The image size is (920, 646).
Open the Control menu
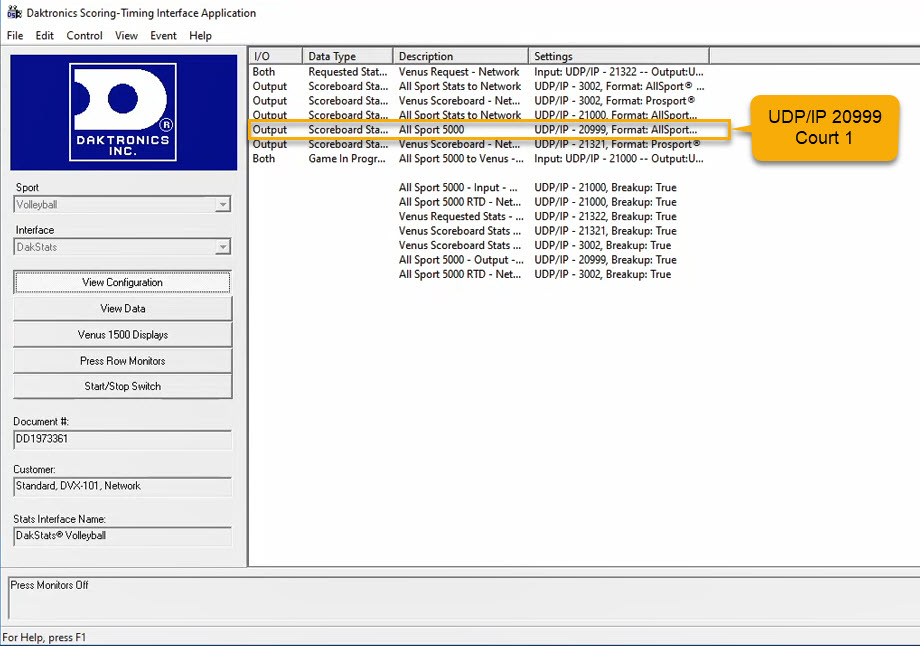[x=84, y=35]
